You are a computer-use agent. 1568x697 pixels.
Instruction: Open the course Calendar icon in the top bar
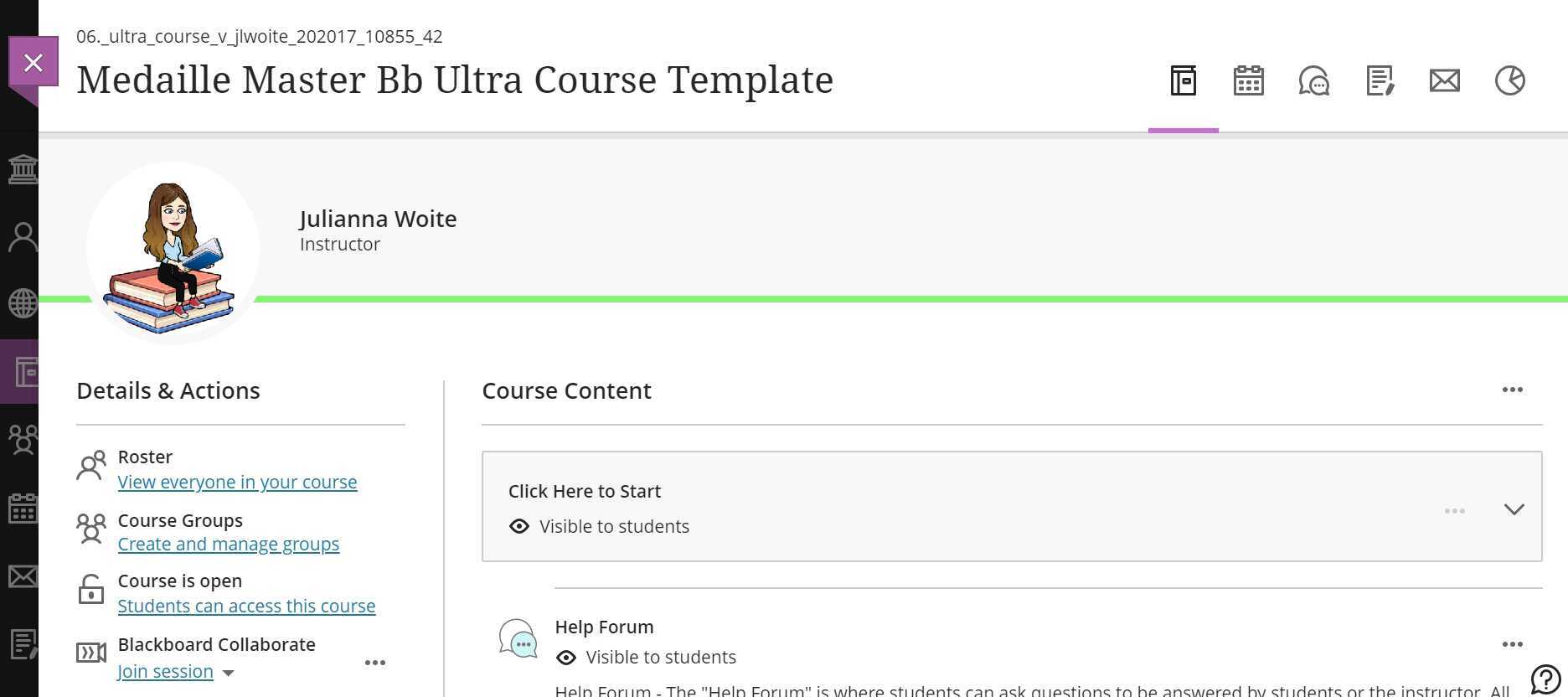tap(1247, 80)
